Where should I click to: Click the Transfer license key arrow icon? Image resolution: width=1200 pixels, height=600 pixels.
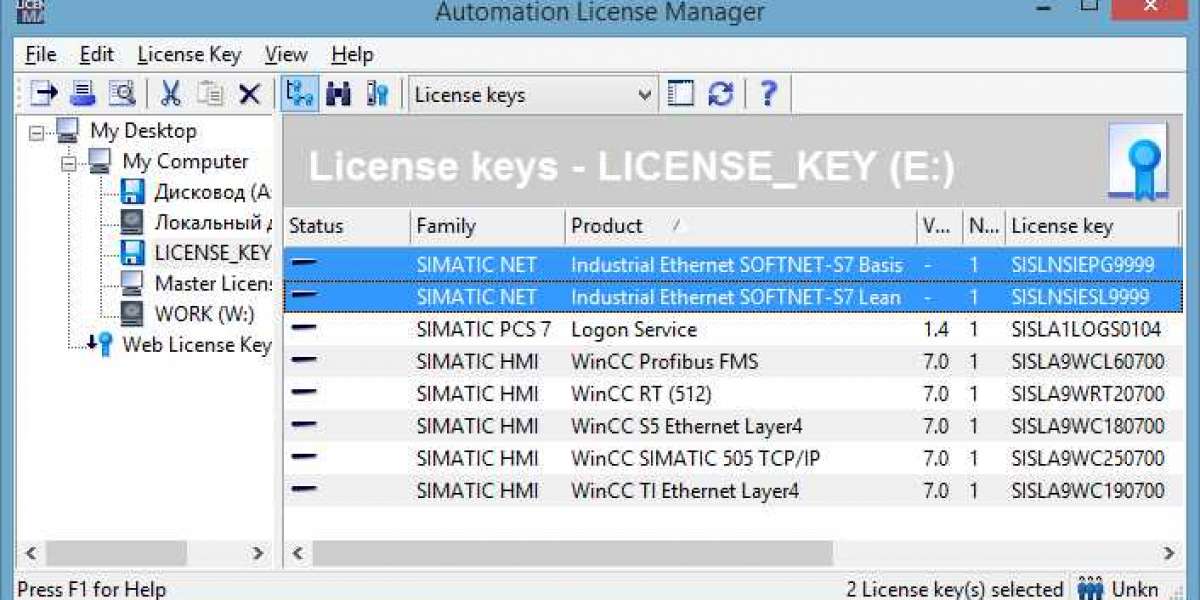41,93
